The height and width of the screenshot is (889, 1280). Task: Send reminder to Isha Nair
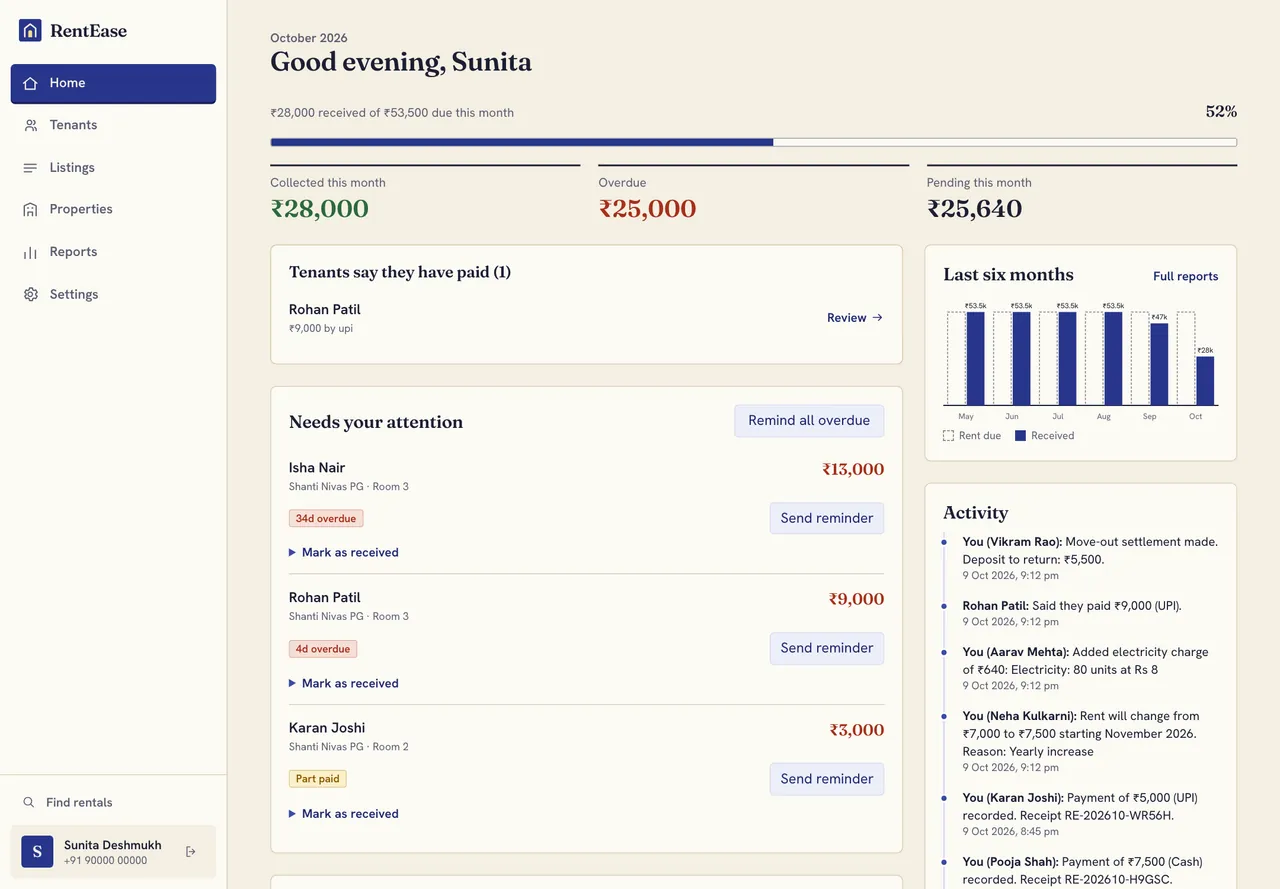pyautogui.click(x=827, y=518)
